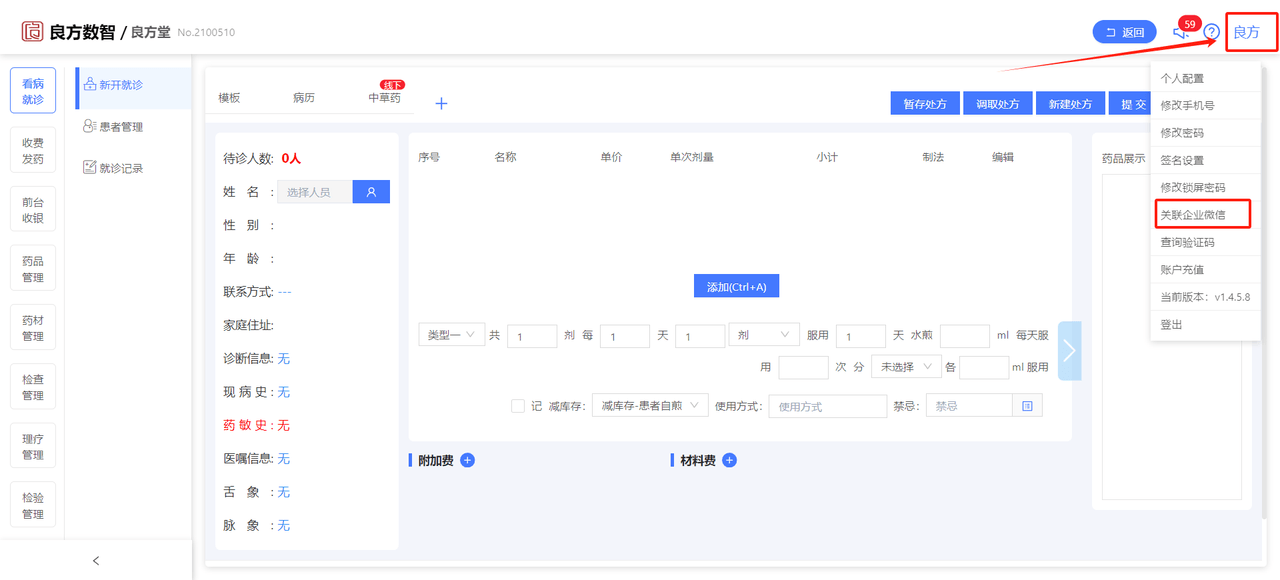
Task: Click the 共 dose count input field
Action: point(532,336)
